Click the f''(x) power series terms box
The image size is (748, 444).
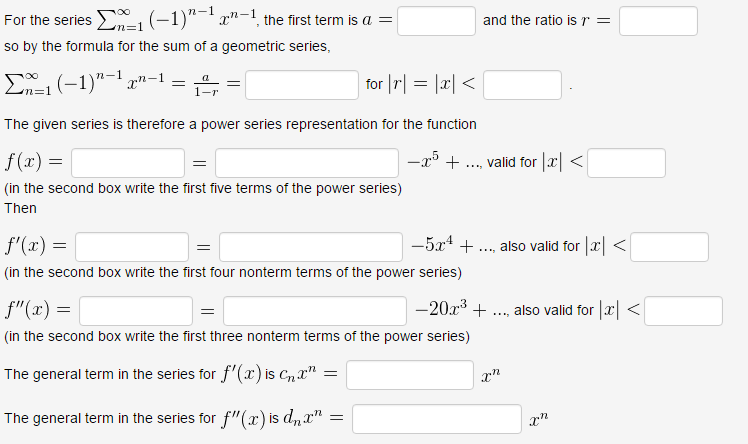click(315, 311)
